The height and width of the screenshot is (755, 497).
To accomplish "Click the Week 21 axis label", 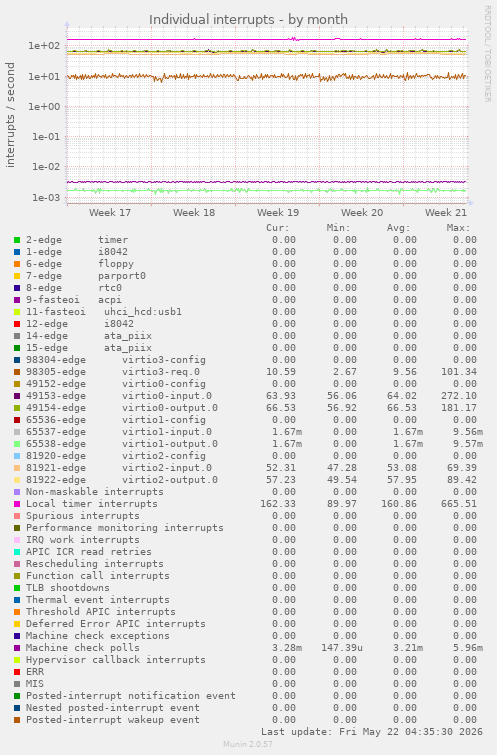I will click(446, 212).
